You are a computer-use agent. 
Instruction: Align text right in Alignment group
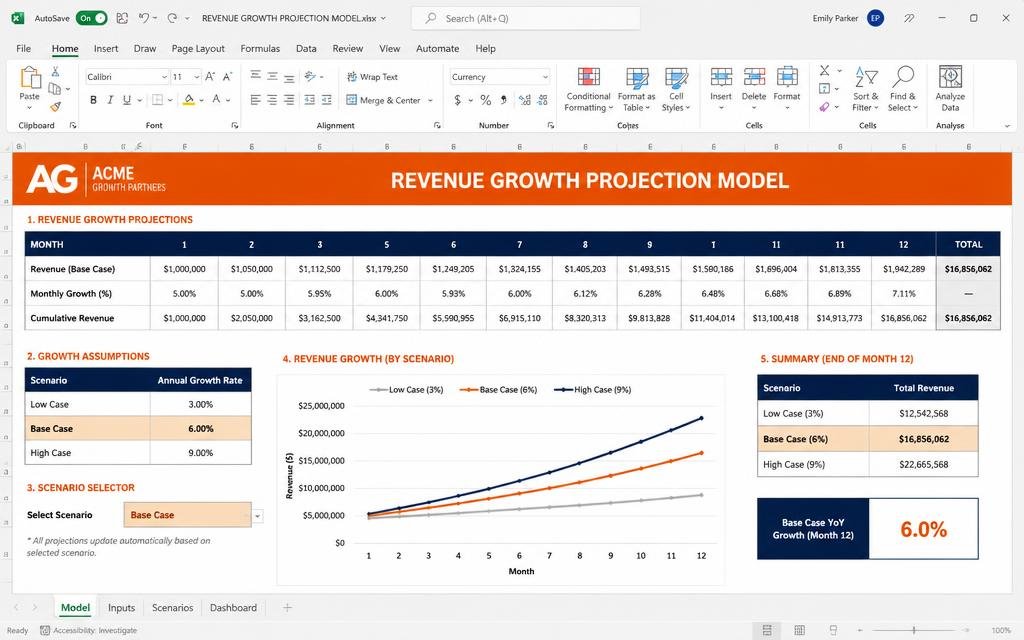pyautogui.click(x=289, y=100)
